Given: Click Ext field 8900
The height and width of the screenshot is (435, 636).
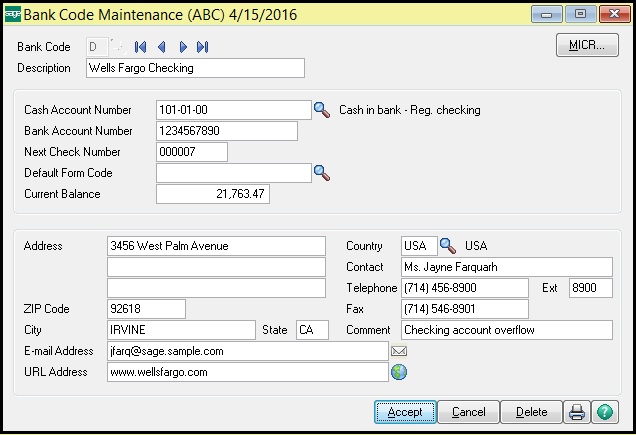Looking at the screenshot, I should tap(591, 288).
